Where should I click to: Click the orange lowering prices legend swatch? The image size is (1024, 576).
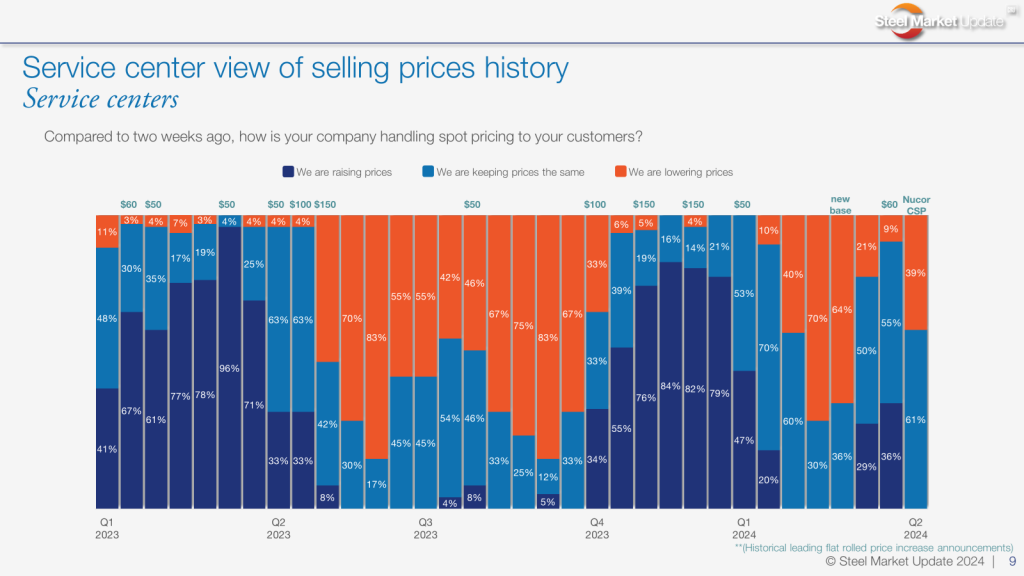[x=620, y=172]
